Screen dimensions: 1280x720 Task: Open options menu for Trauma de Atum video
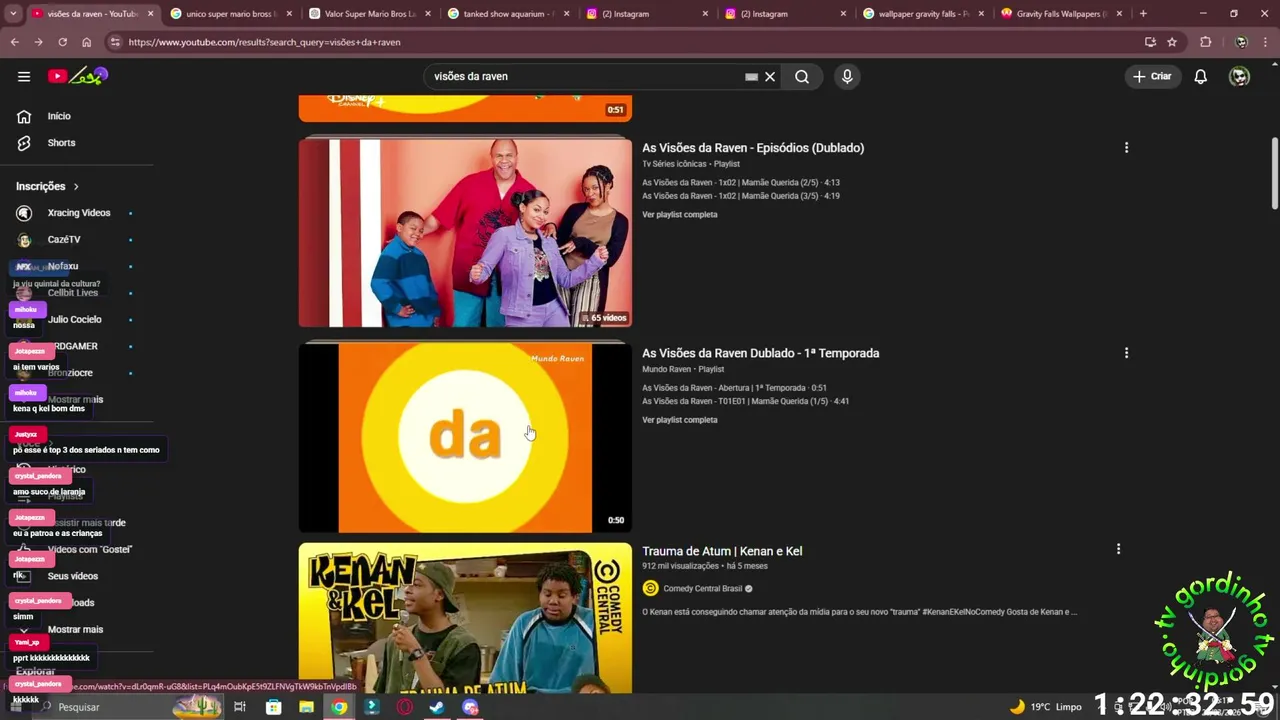click(1118, 549)
